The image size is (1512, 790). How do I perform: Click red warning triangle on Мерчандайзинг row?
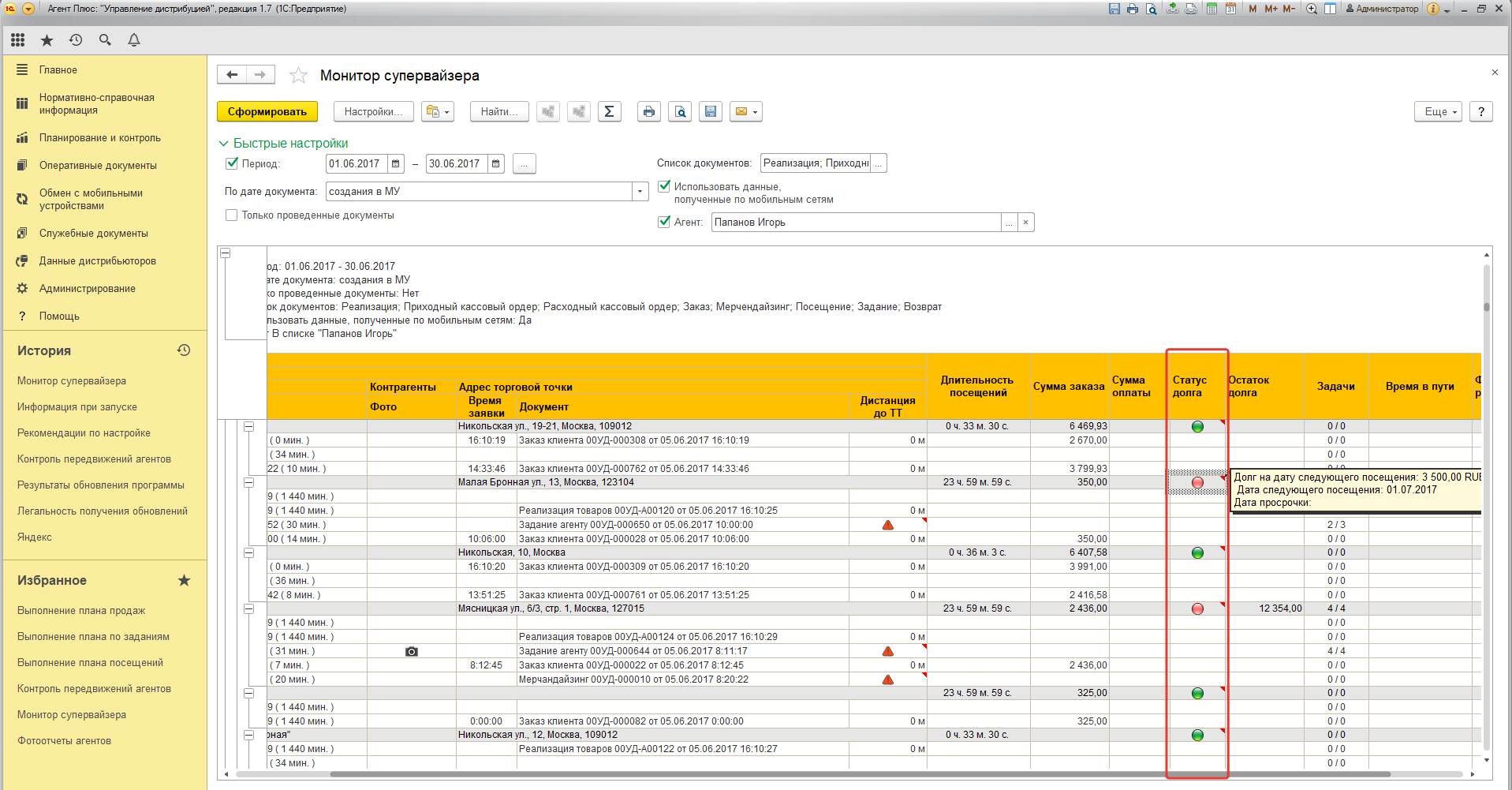tap(888, 680)
